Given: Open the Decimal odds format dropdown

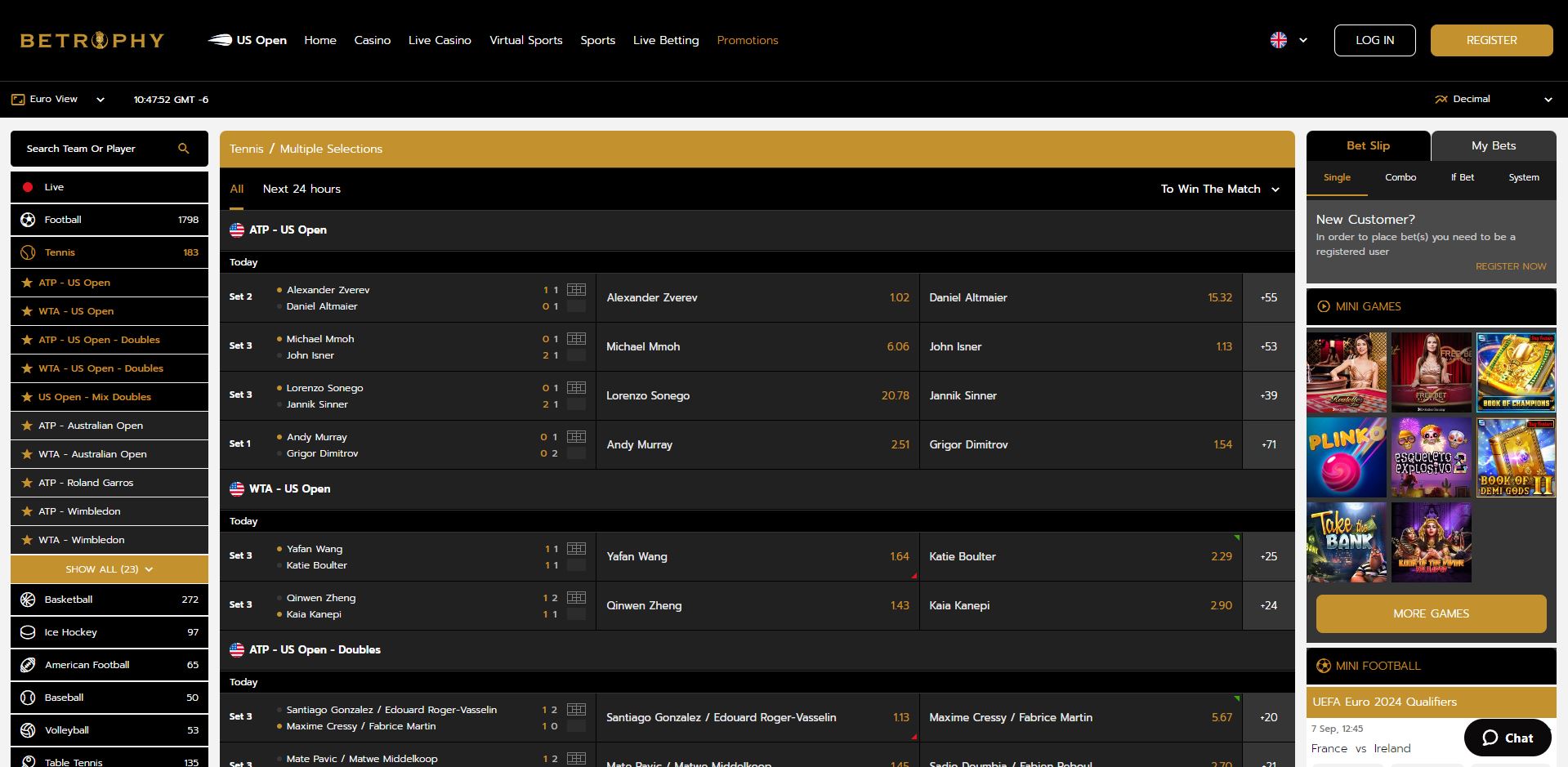Looking at the screenshot, I should coord(1494,99).
